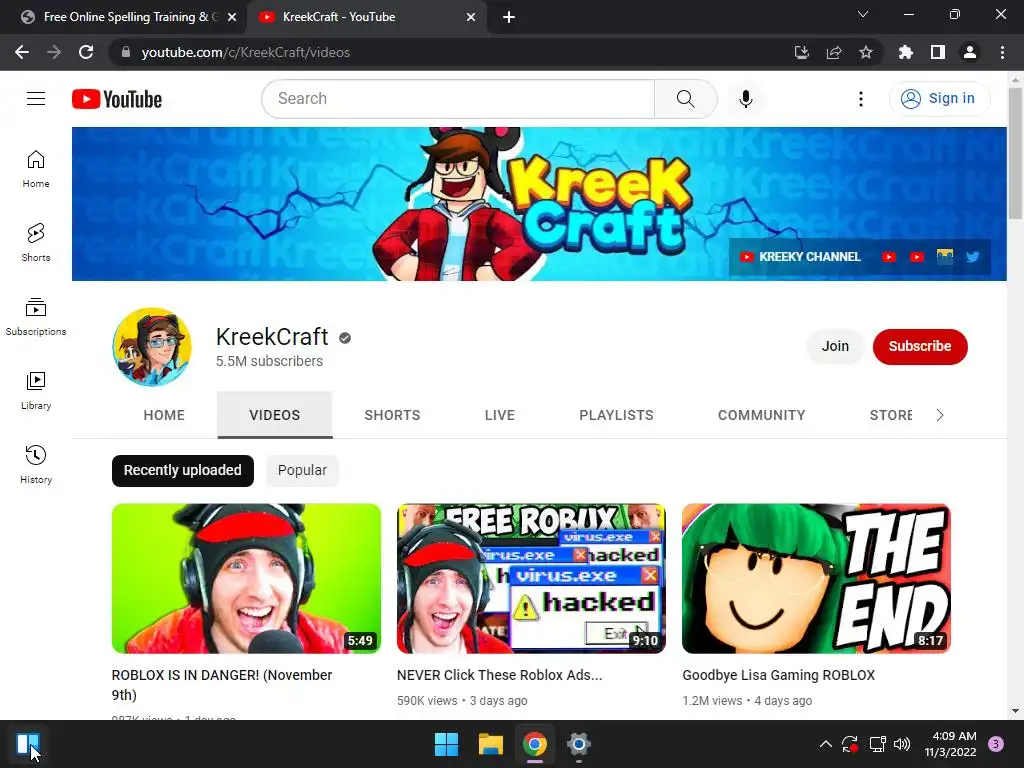
Task: Open Chrome profile icon
Action: [970, 52]
